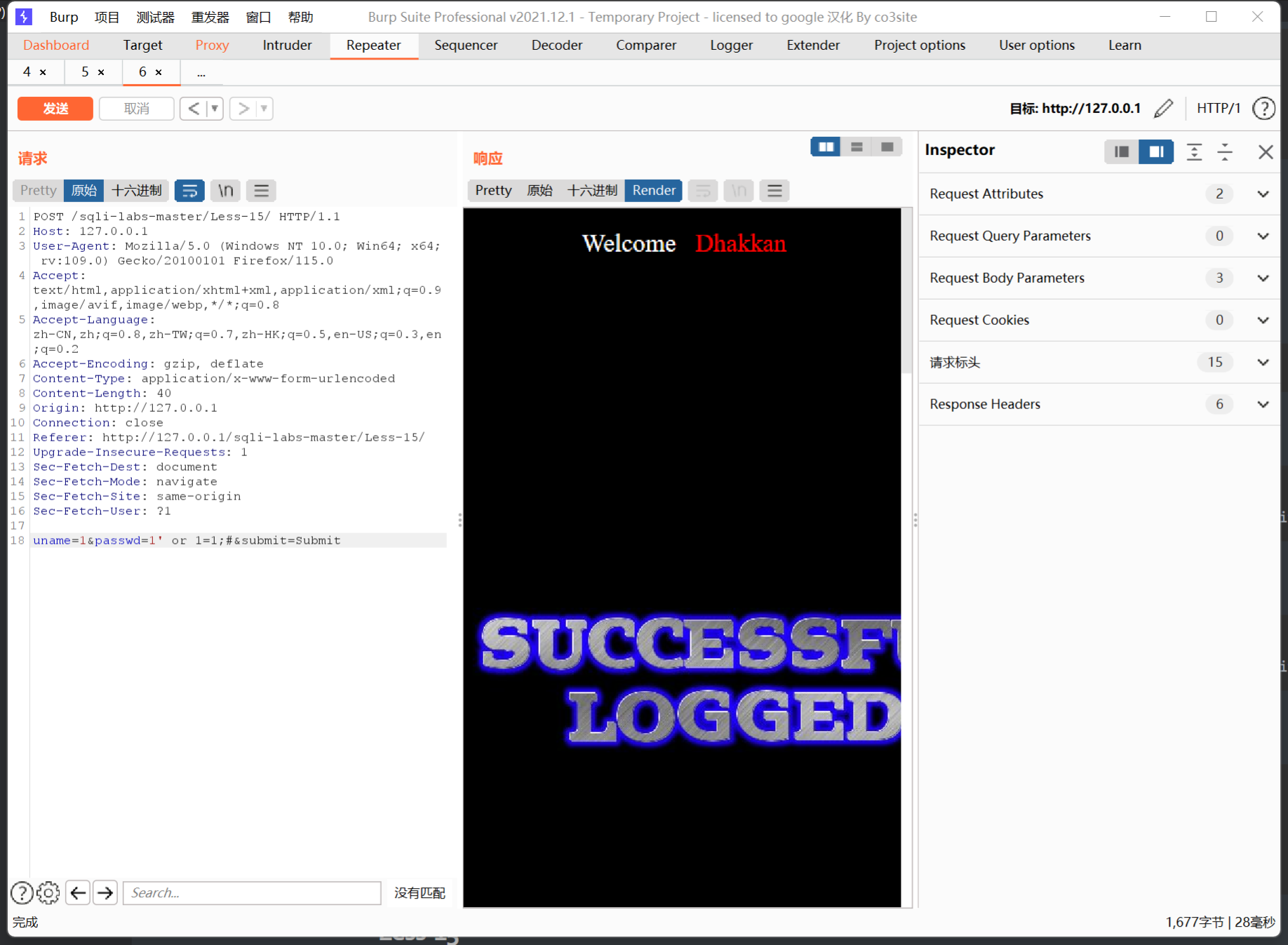The height and width of the screenshot is (945, 1288).
Task: Jump to previous search match
Action: (78, 892)
